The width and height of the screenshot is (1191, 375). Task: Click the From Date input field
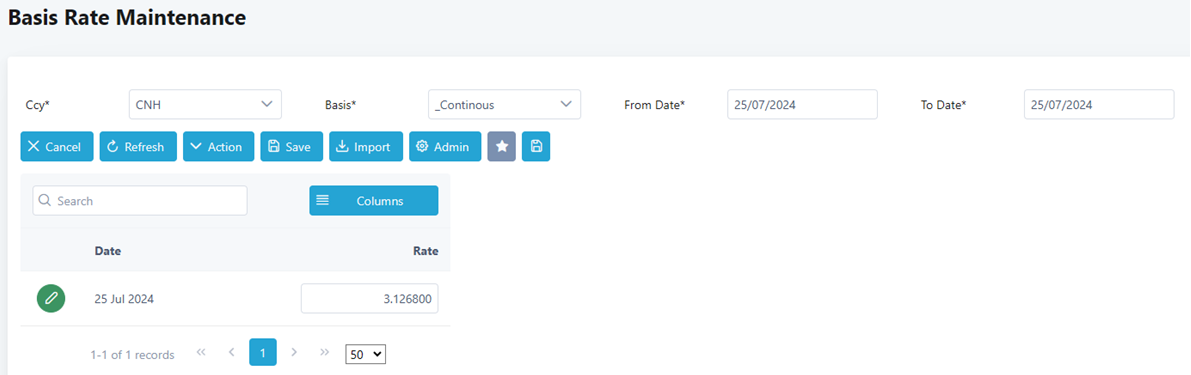click(x=802, y=105)
